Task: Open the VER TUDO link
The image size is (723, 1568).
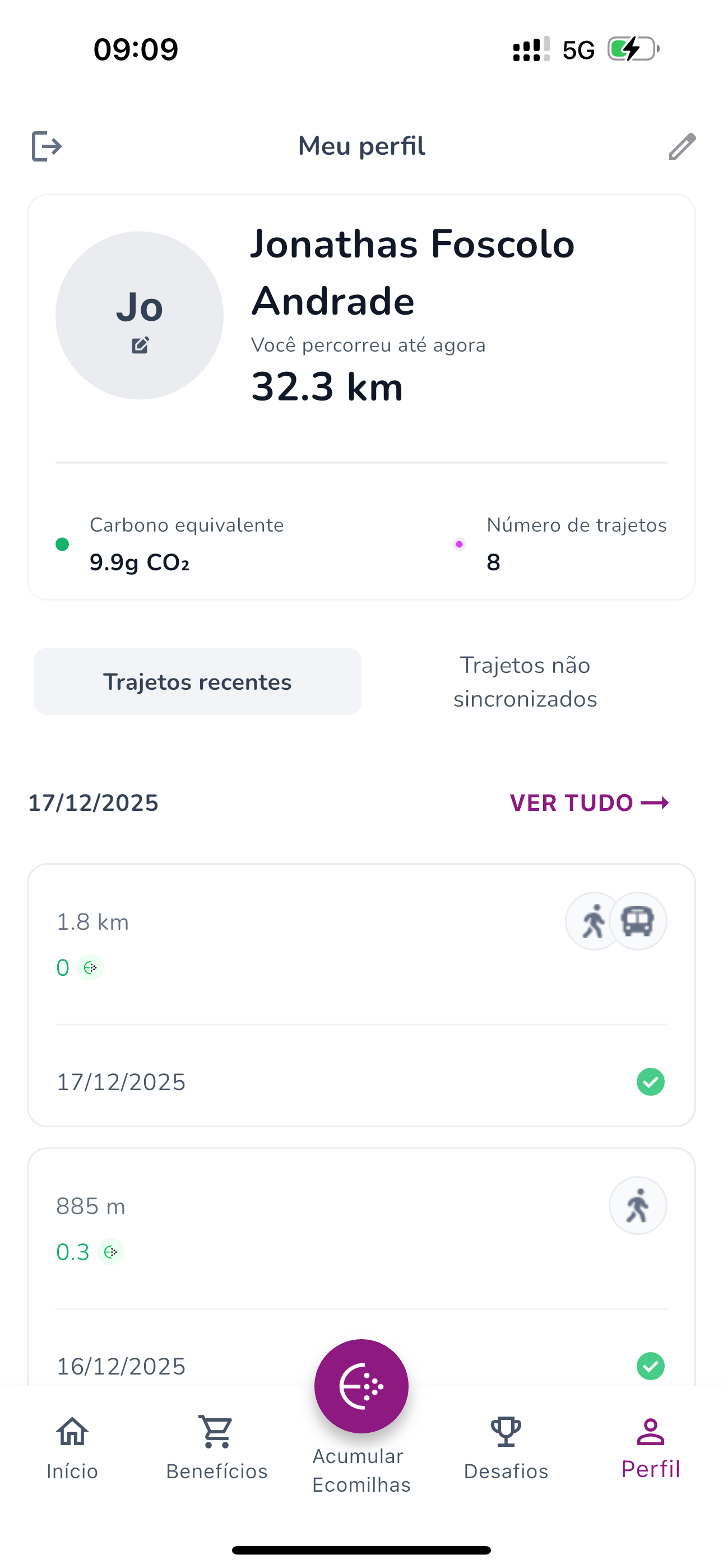Action: tap(588, 803)
